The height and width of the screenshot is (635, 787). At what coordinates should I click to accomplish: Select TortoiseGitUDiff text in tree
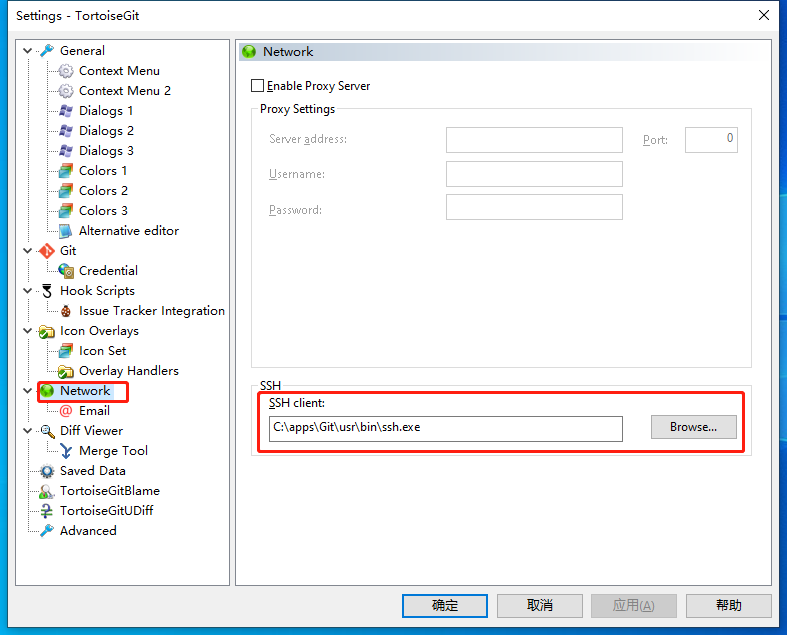tap(107, 511)
